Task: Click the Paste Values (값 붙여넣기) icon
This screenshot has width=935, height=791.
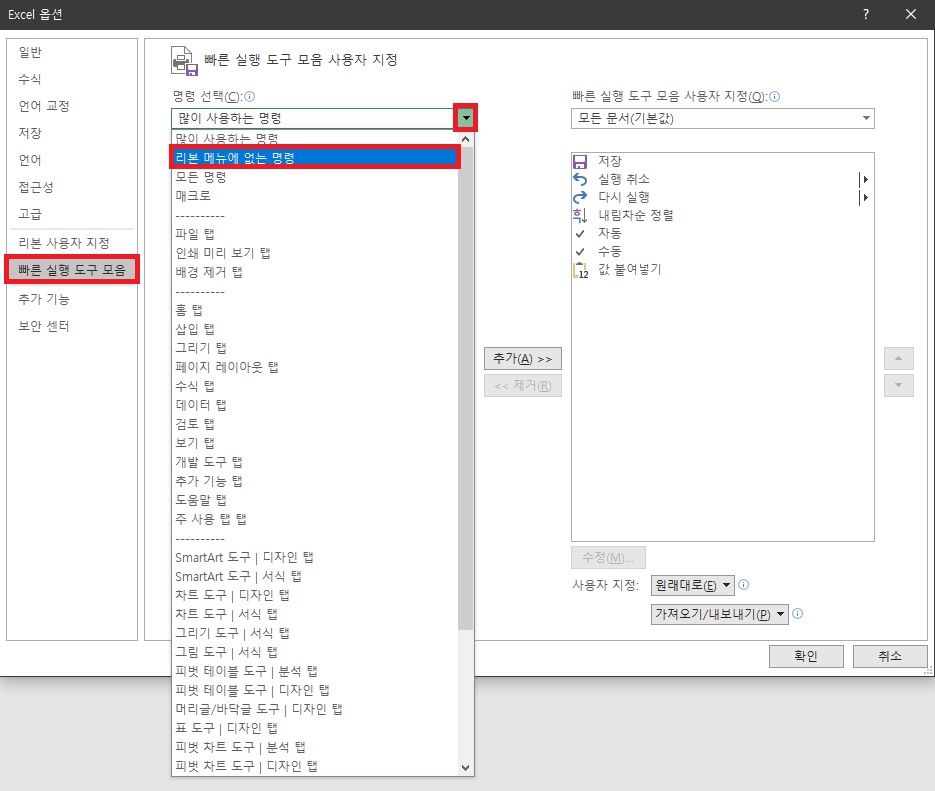Action: (x=580, y=270)
